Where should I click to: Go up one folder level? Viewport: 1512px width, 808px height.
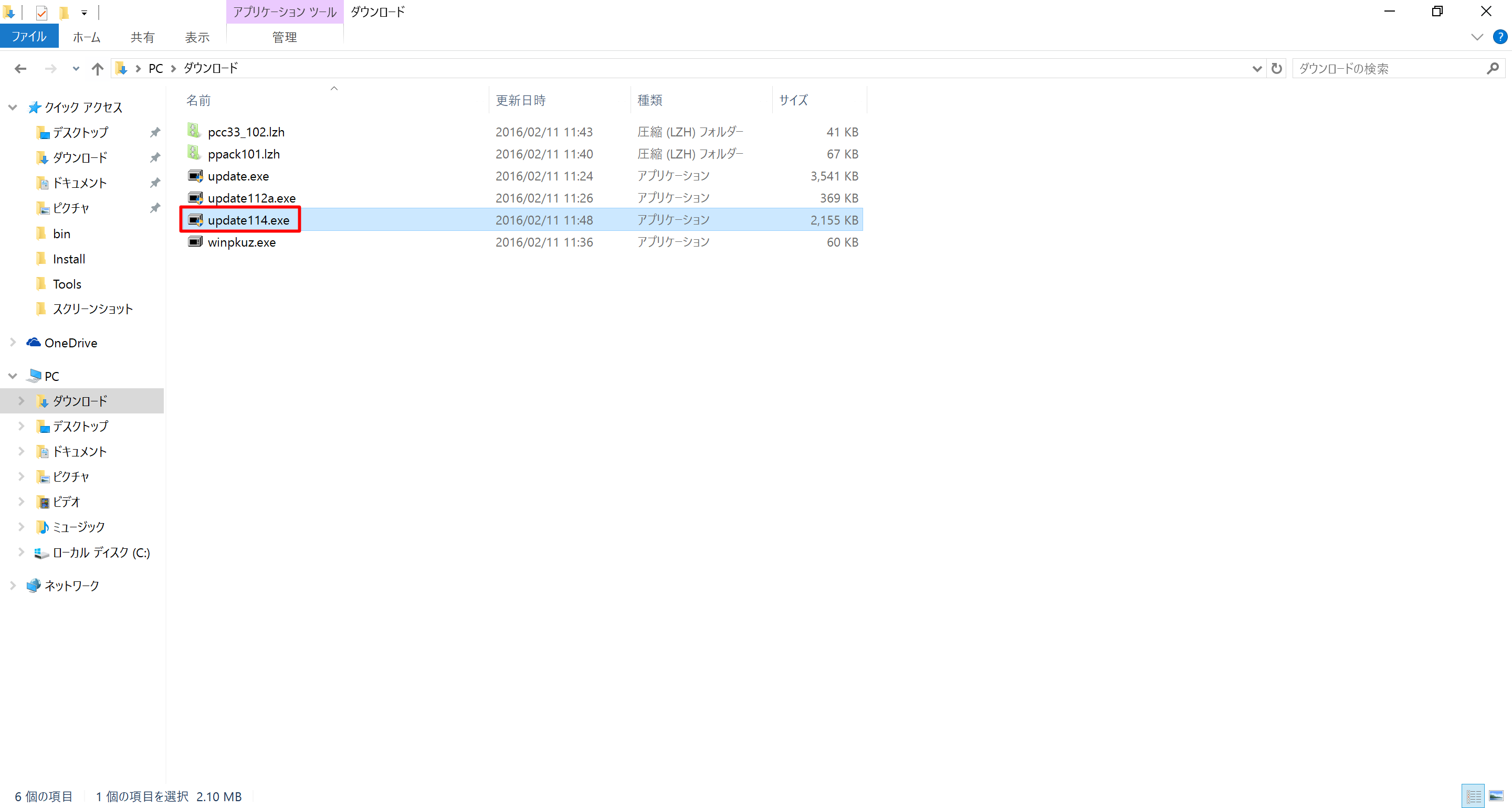coord(98,69)
